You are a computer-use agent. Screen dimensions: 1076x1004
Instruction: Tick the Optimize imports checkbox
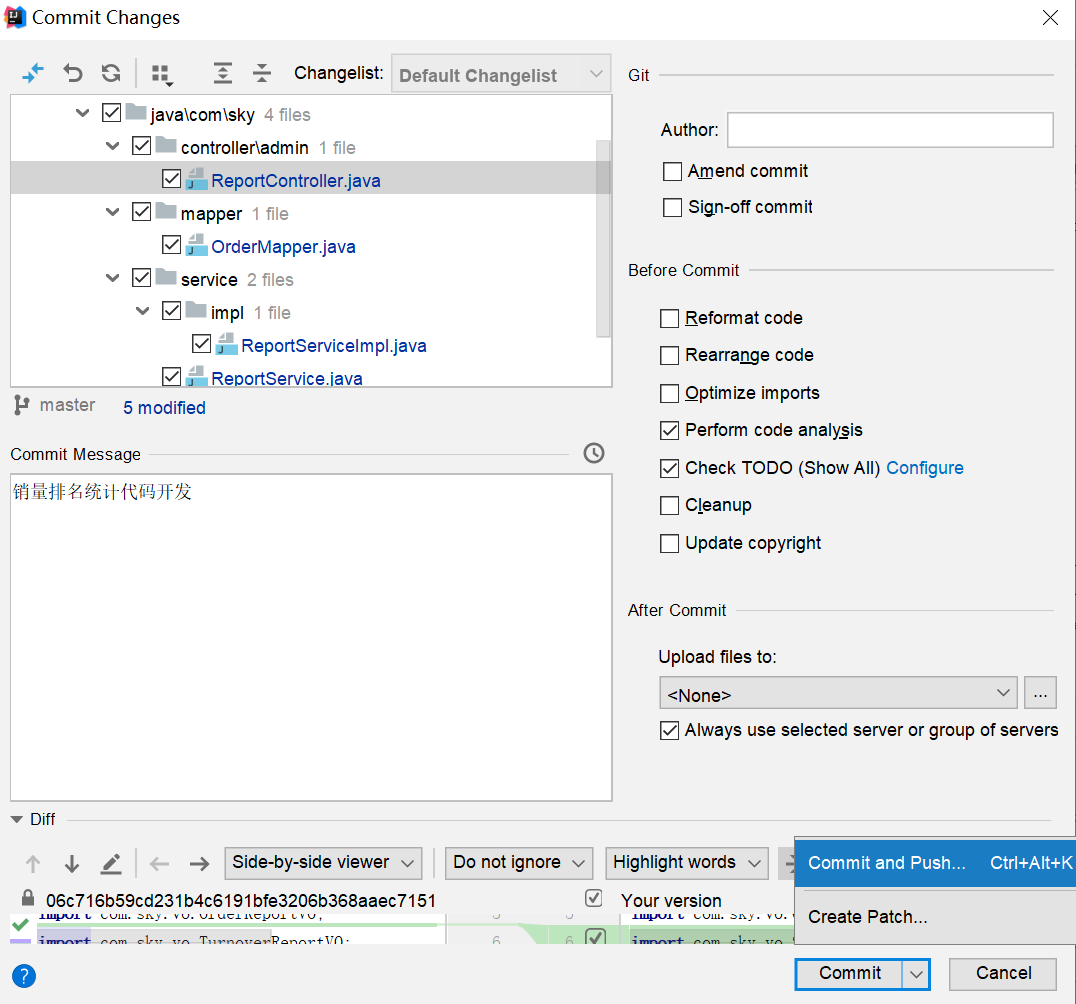tap(670, 393)
